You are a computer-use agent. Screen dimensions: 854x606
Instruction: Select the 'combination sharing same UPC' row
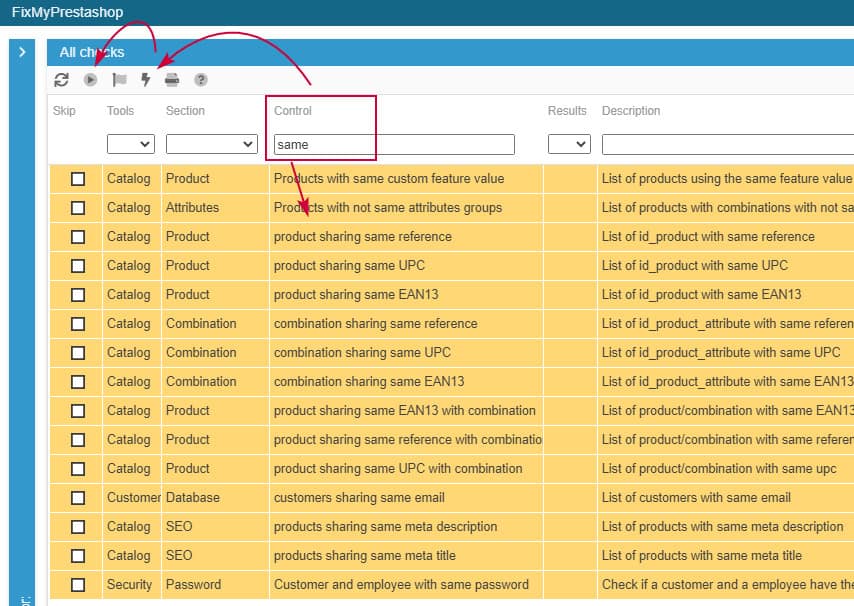[362, 353]
